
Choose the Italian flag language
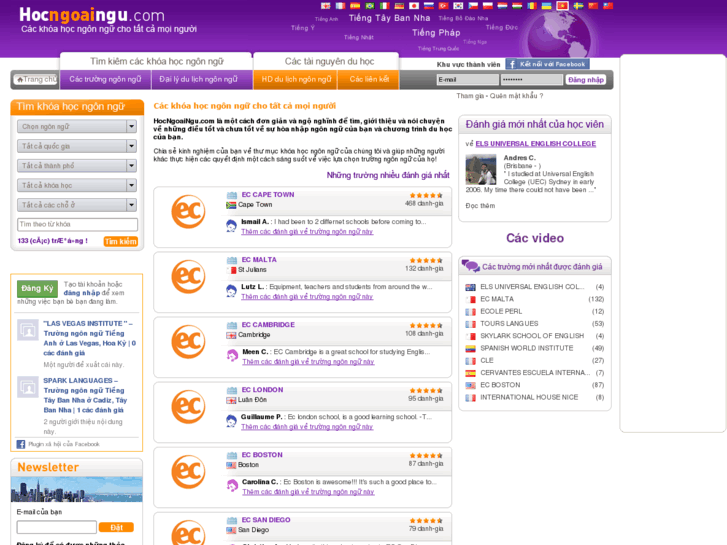click(x=384, y=6)
